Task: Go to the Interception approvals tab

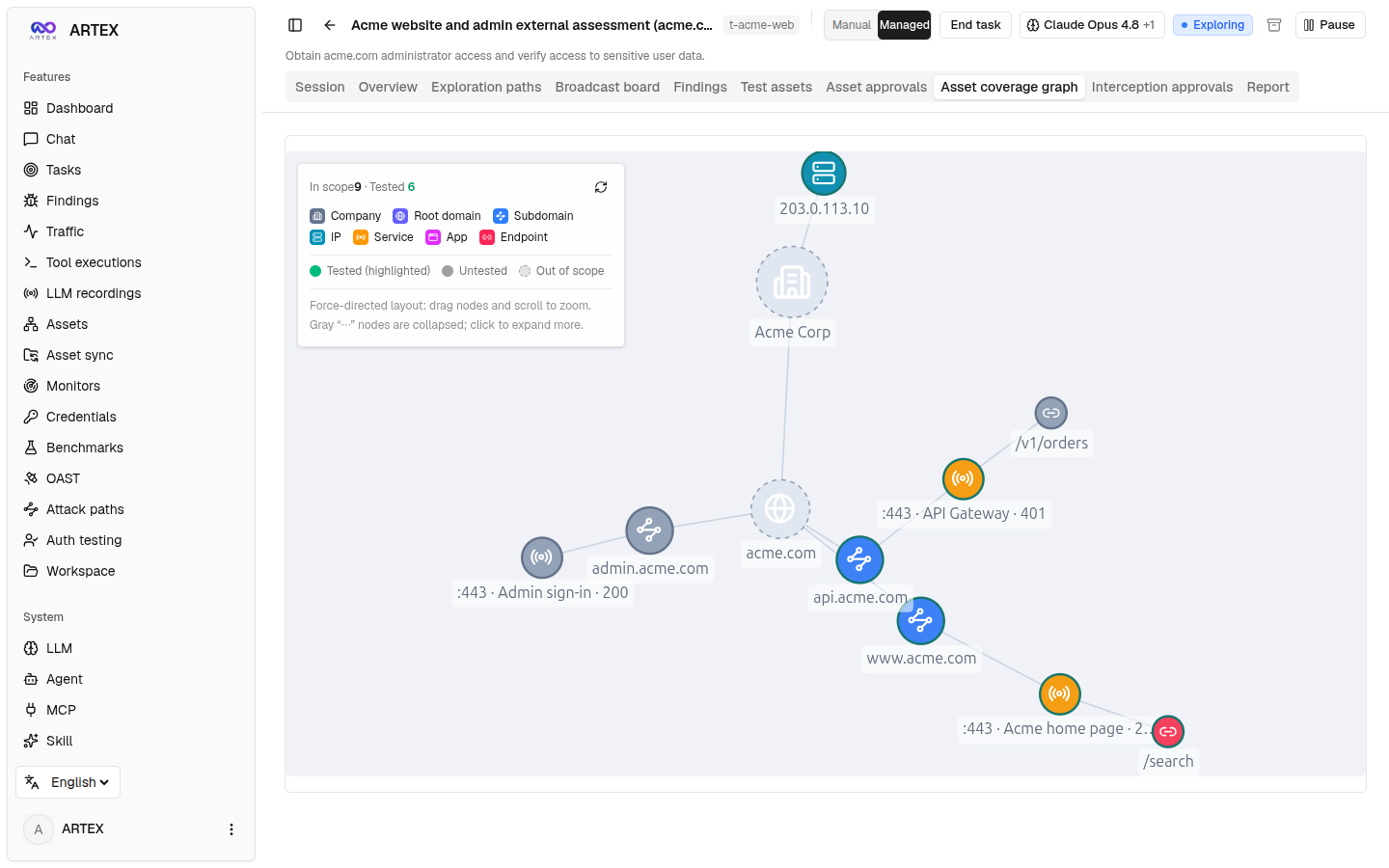Action: [1162, 87]
